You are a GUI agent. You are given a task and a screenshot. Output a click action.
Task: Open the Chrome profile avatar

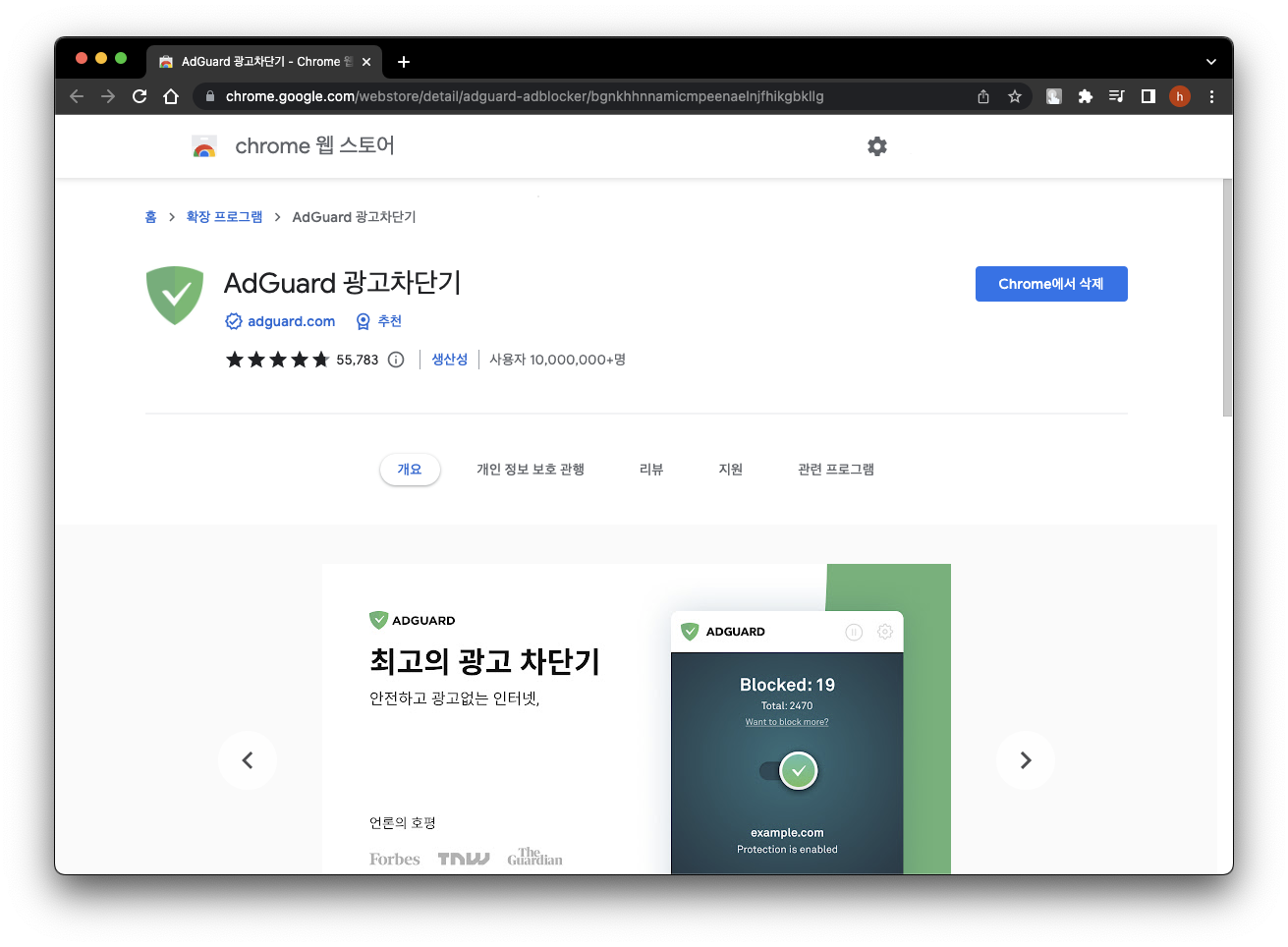click(1180, 96)
